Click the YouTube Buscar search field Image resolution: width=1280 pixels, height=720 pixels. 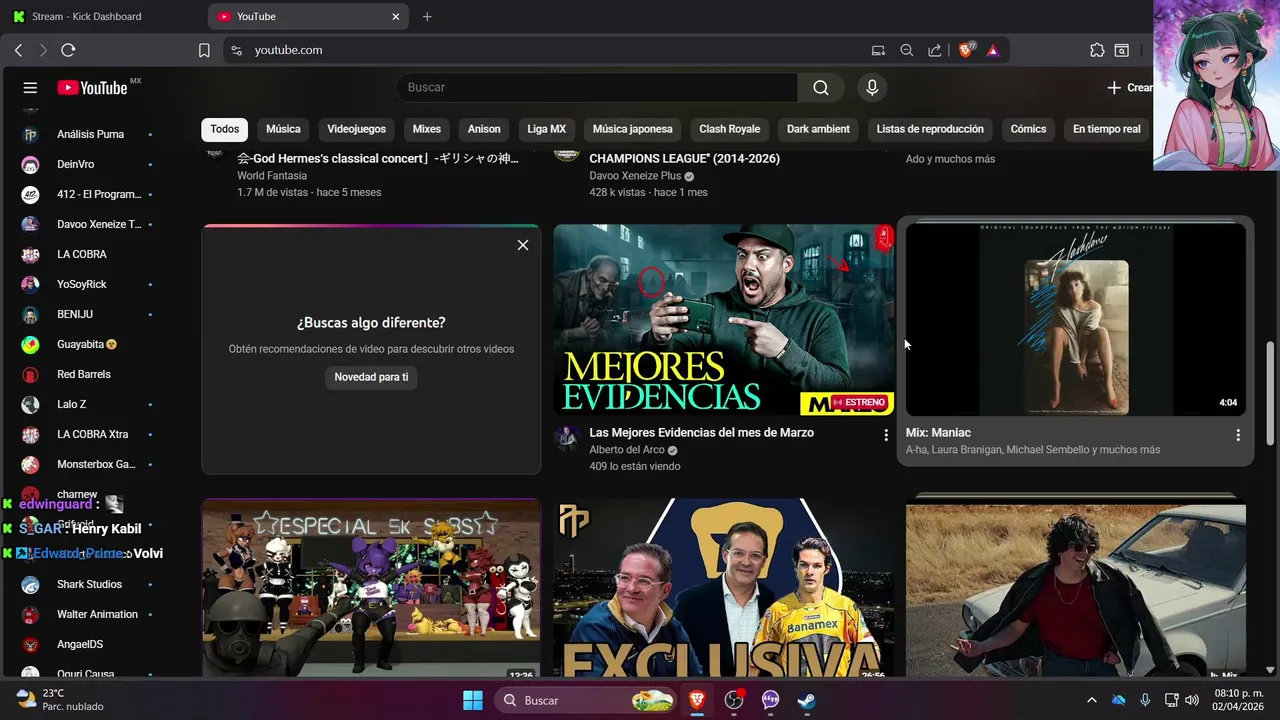point(596,88)
